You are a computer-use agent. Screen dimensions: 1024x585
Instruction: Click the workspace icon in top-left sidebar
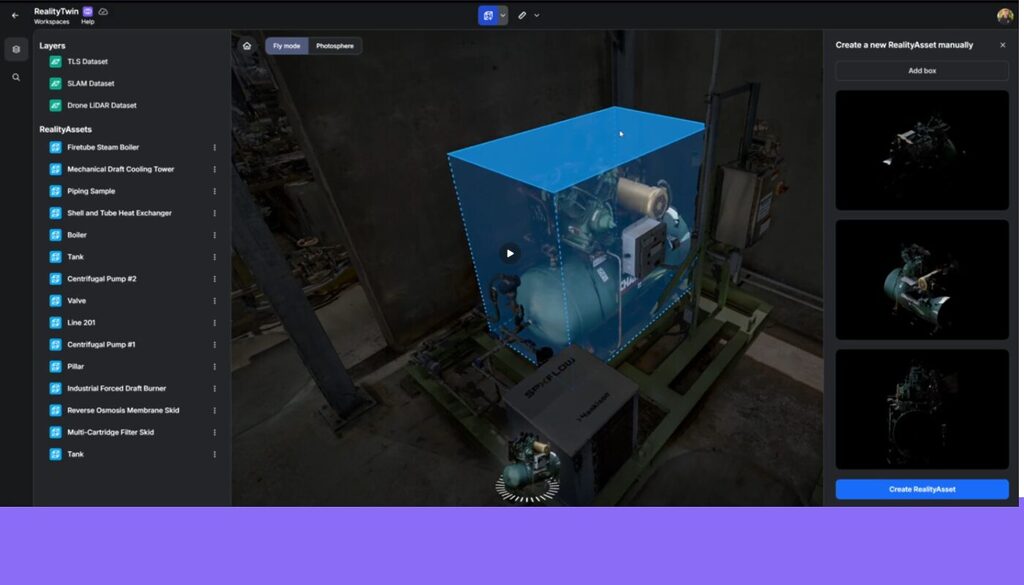click(14, 48)
